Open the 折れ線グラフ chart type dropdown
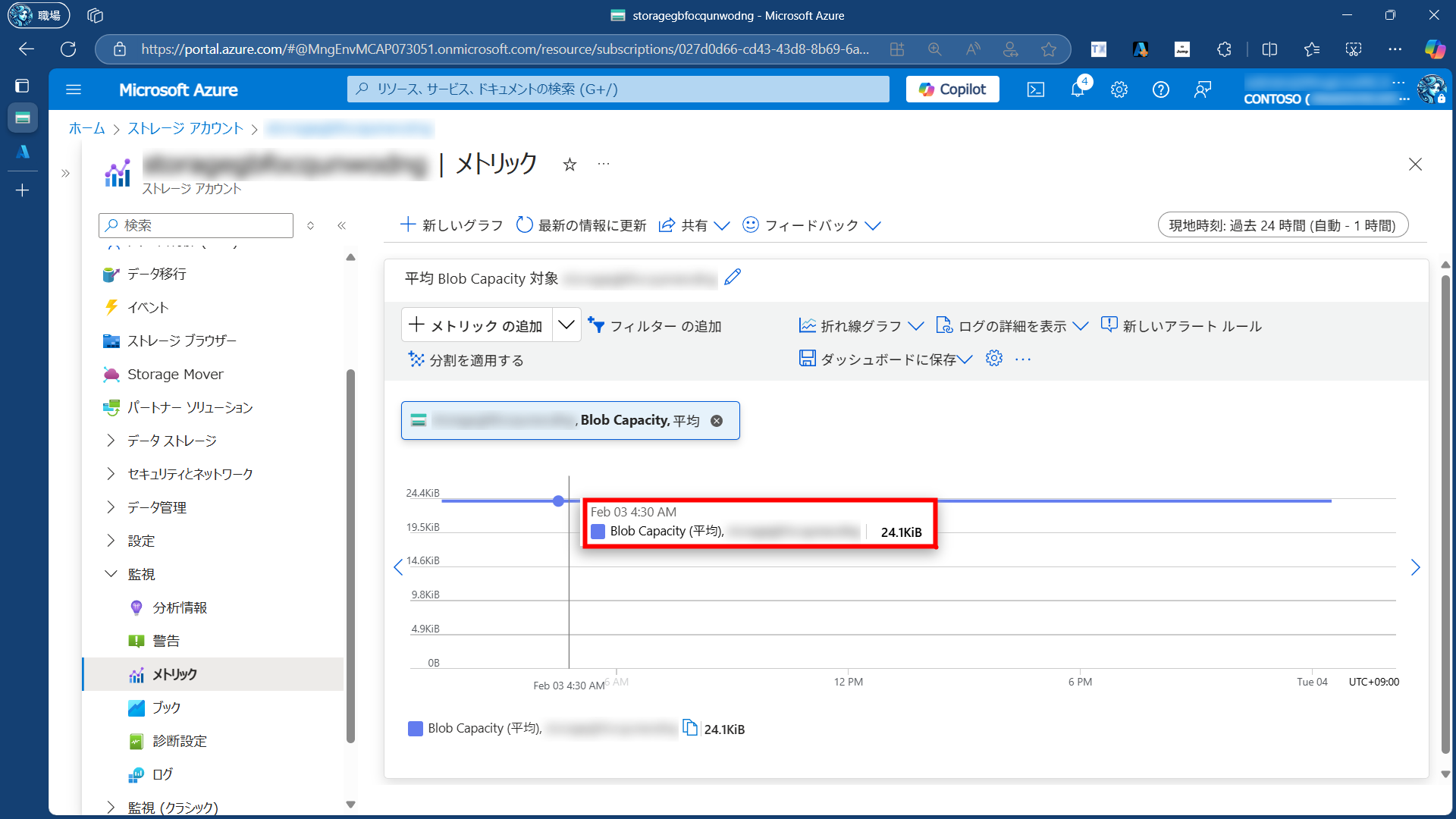This screenshot has width=1456, height=819. (861, 326)
